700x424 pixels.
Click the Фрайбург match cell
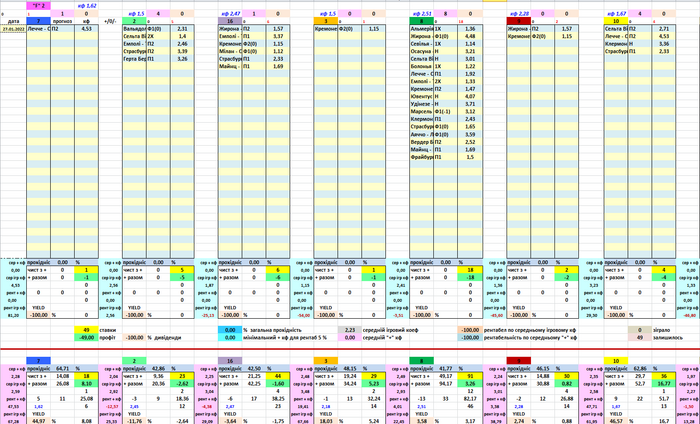(421, 157)
